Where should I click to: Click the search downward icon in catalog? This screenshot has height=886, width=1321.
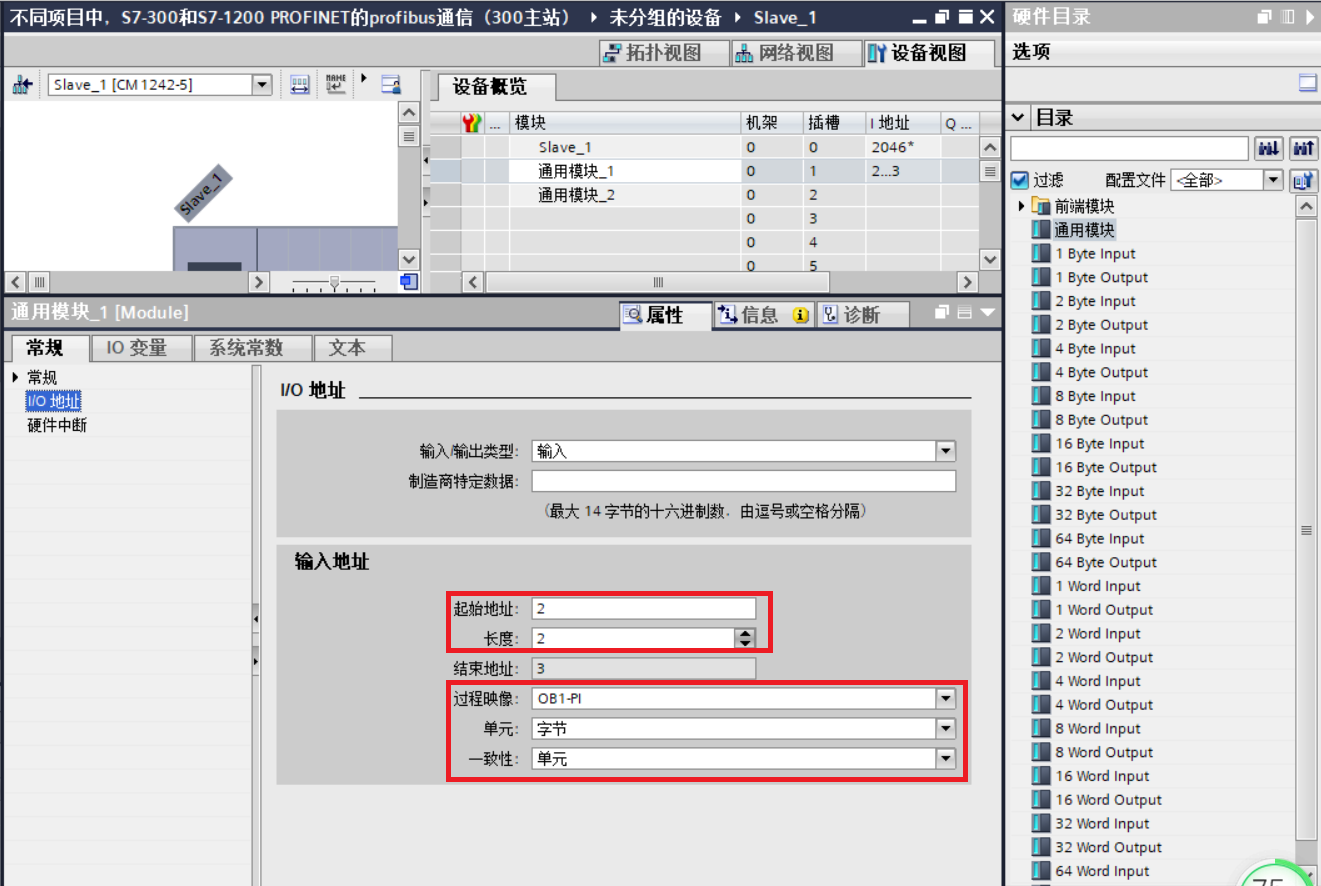[x=1268, y=149]
